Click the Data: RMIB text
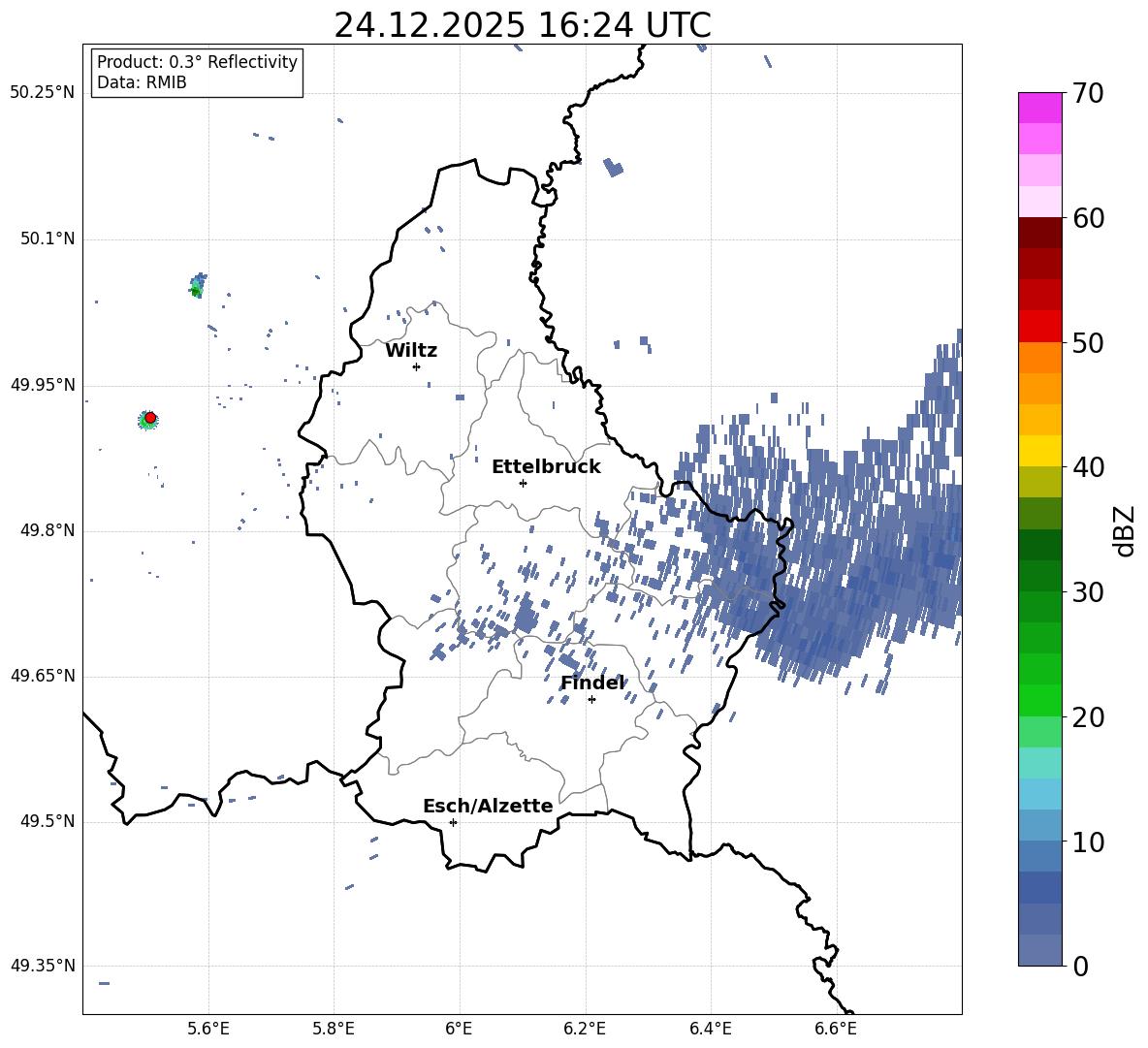 142,82
